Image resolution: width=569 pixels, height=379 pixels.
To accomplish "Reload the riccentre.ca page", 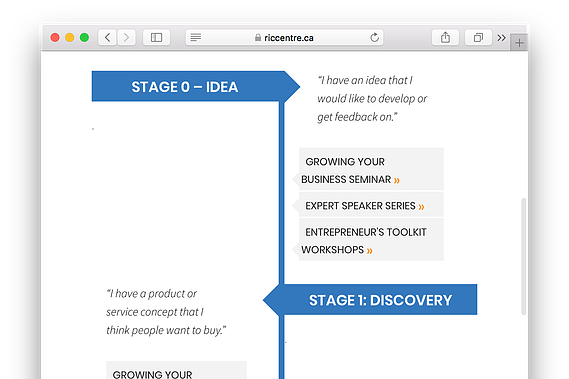I will pos(374,37).
